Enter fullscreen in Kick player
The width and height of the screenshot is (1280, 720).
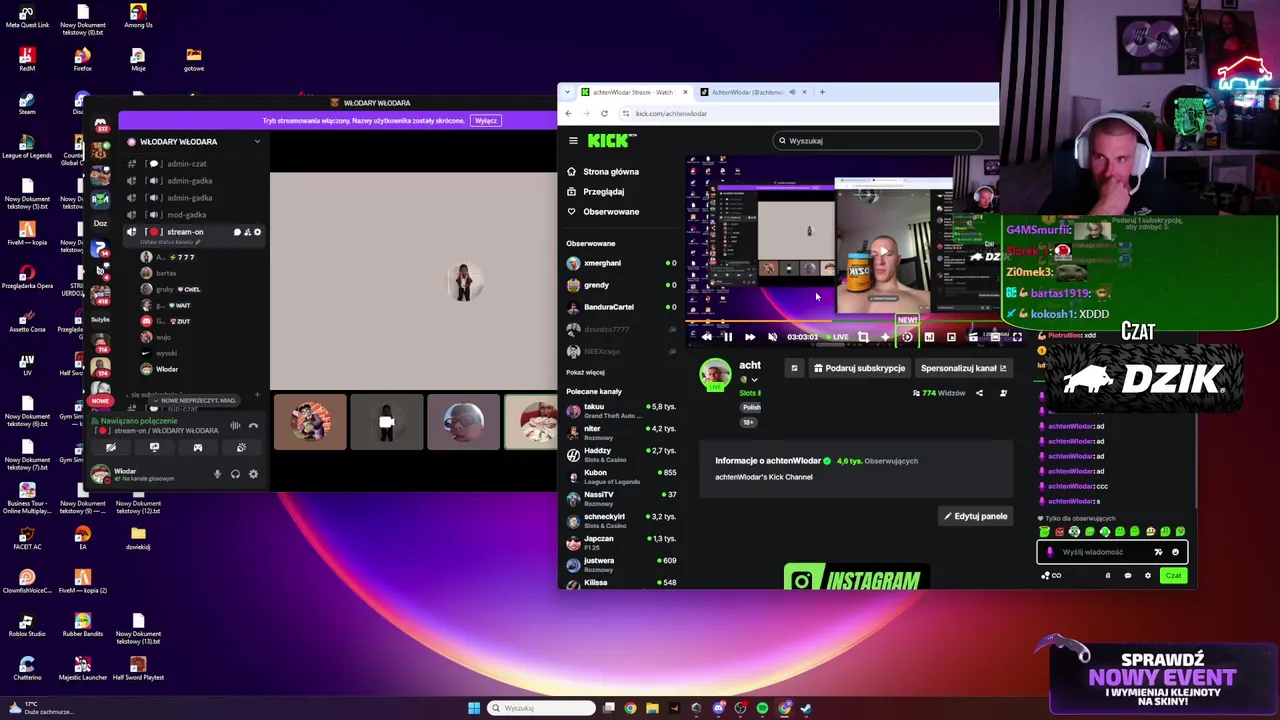coord(1017,337)
